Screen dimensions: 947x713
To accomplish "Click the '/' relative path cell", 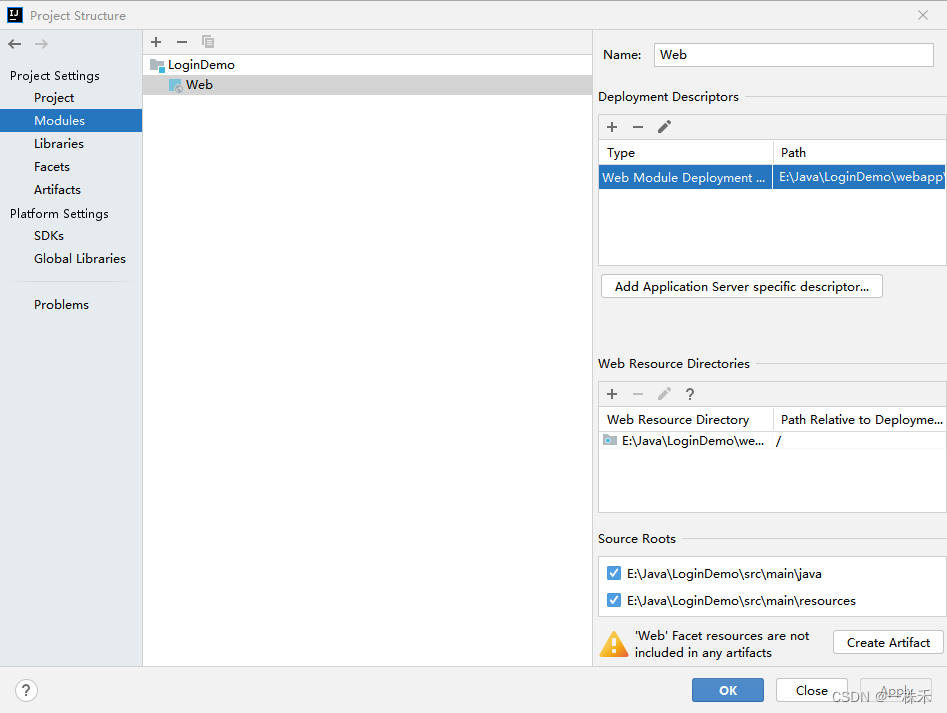I will pos(859,441).
